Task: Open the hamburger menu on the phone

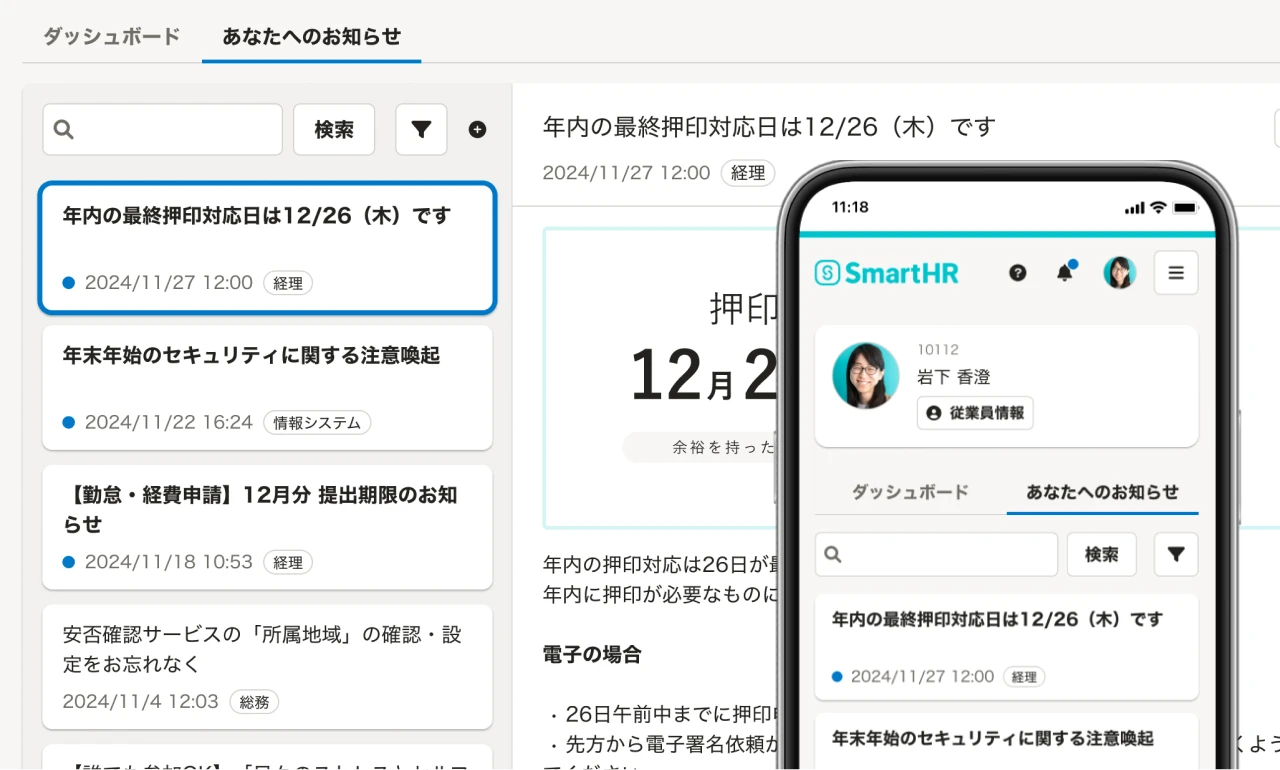Action: (x=1176, y=272)
